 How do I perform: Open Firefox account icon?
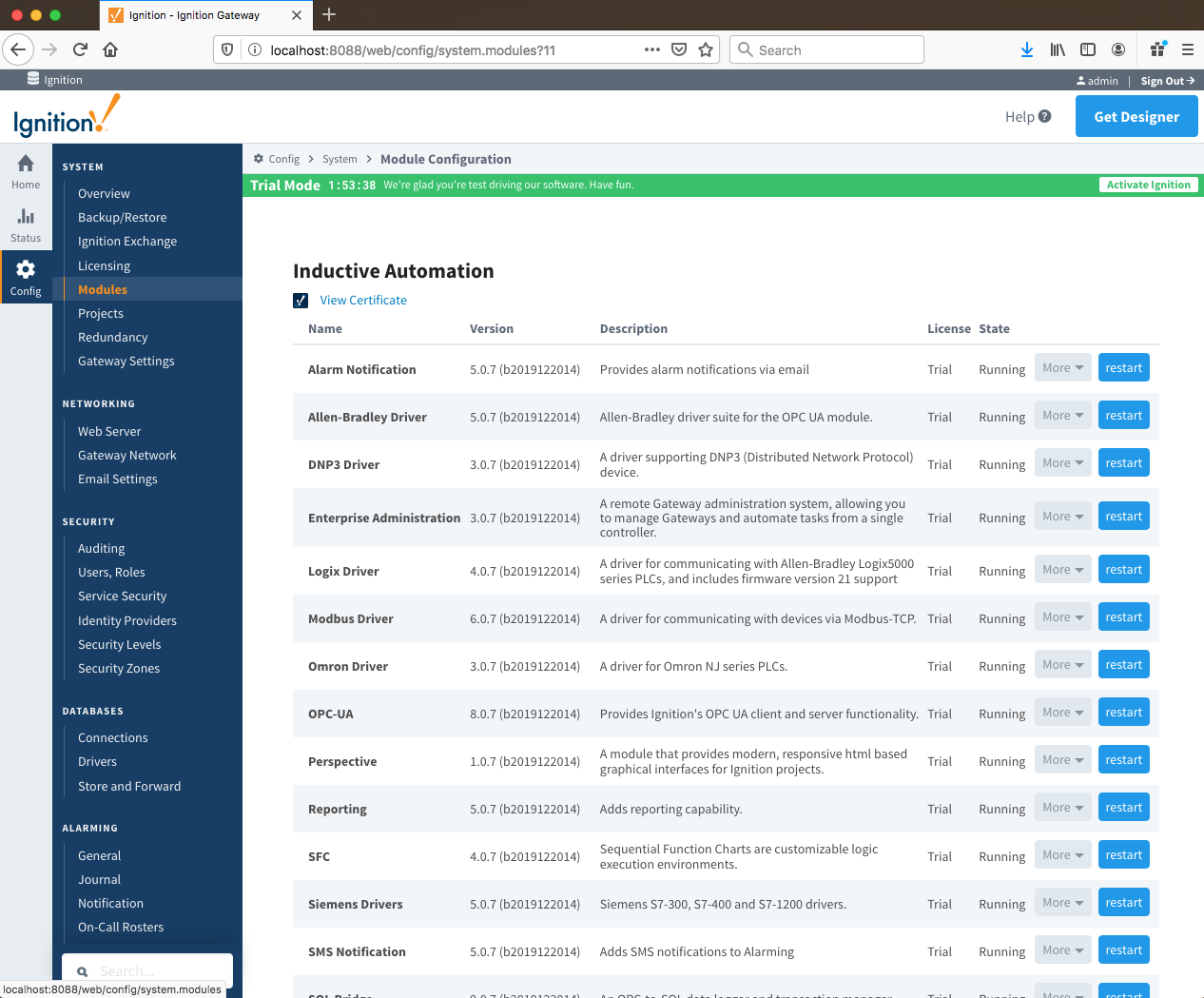coord(1118,49)
